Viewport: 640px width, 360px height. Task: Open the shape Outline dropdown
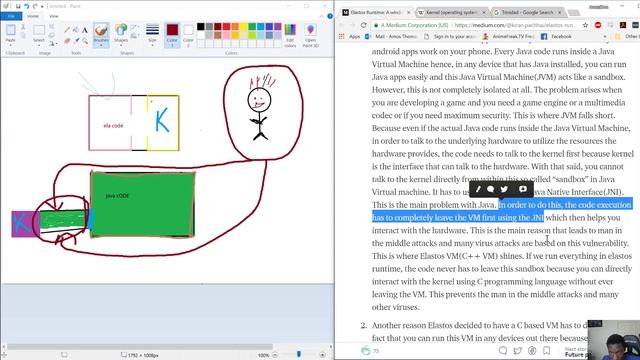coord(134,28)
